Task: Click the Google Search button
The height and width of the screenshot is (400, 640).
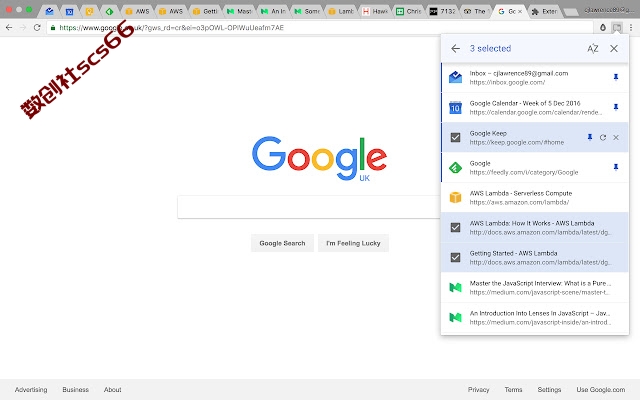Action: pyautogui.click(x=282, y=243)
